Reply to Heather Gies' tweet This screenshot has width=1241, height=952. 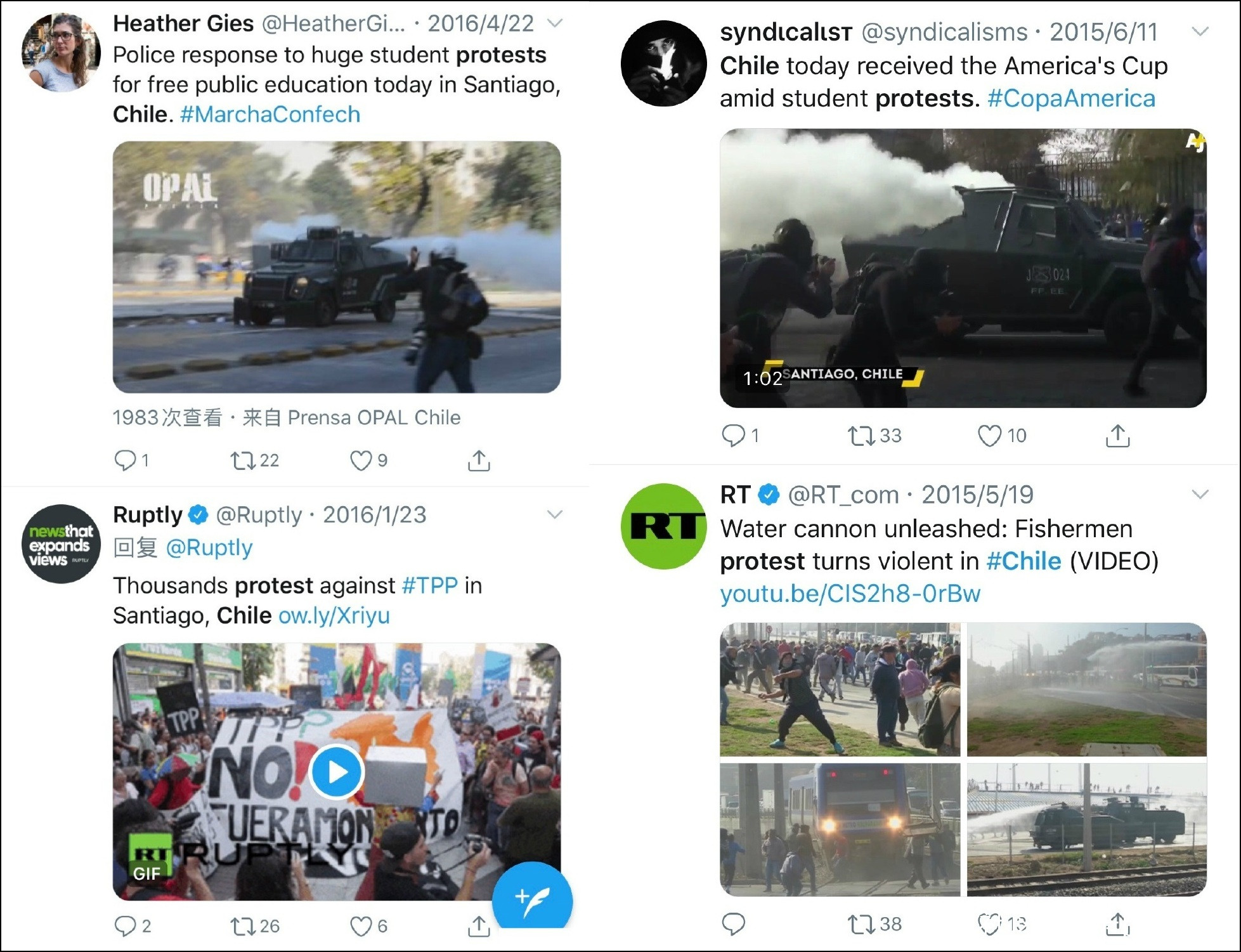click(125, 460)
